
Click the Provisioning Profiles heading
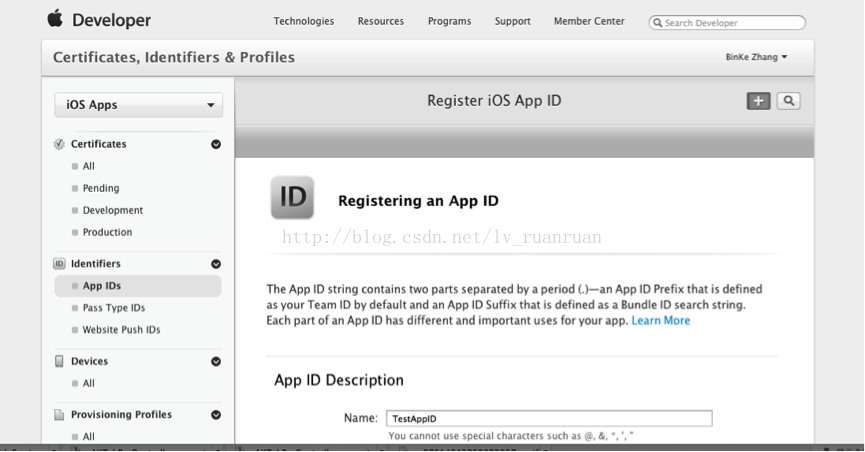[x=121, y=414]
